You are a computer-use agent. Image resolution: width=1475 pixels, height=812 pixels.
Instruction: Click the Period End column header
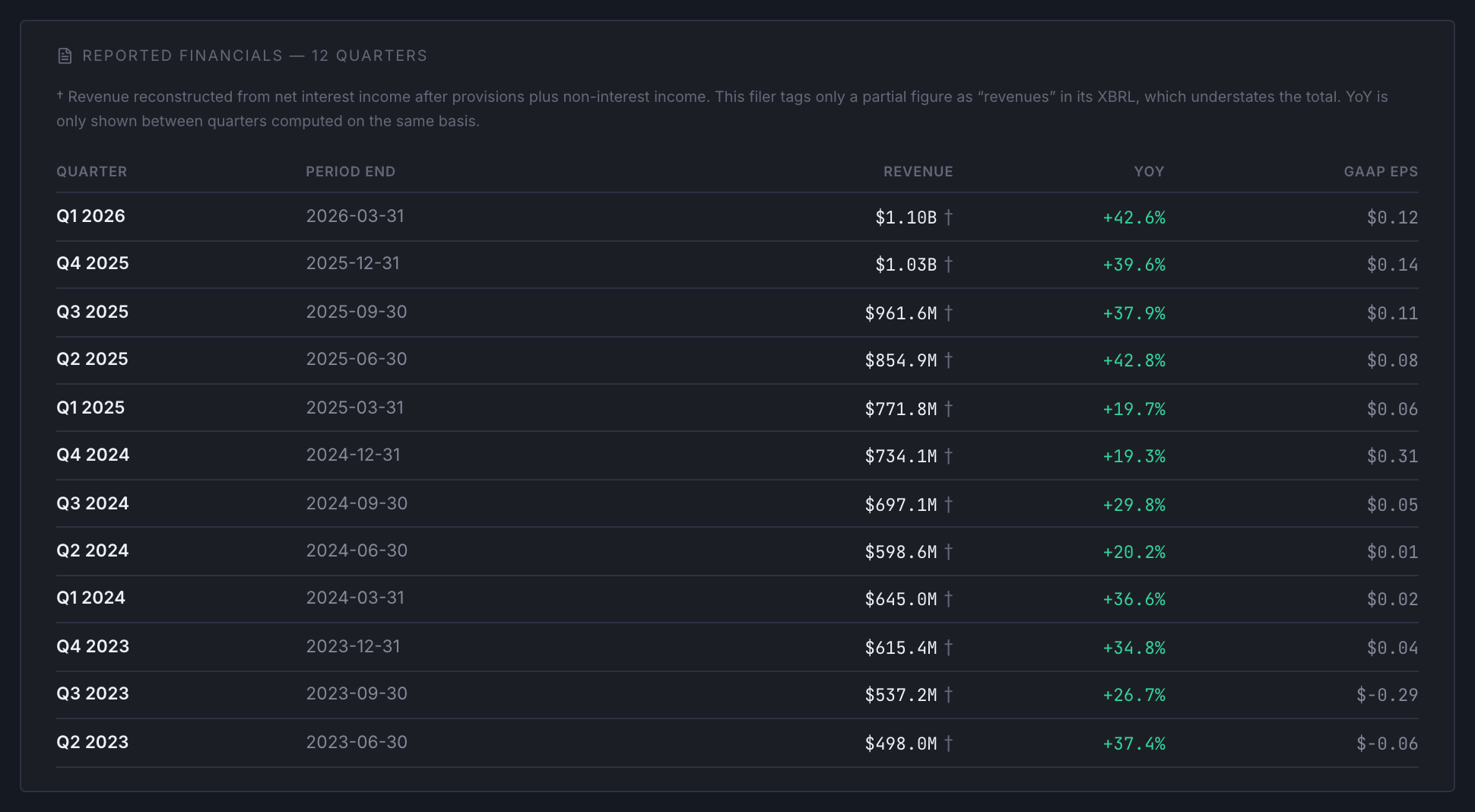tap(351, 172)
